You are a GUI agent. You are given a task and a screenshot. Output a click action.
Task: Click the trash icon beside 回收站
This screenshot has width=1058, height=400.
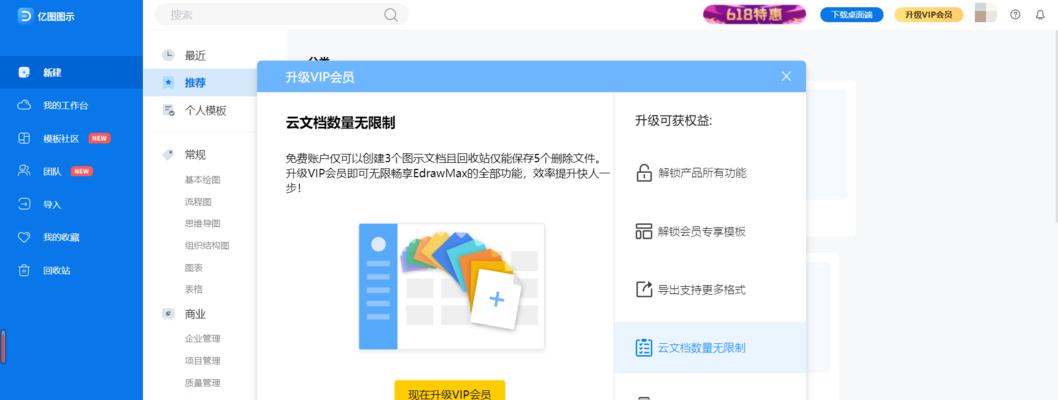coord(24,270)
